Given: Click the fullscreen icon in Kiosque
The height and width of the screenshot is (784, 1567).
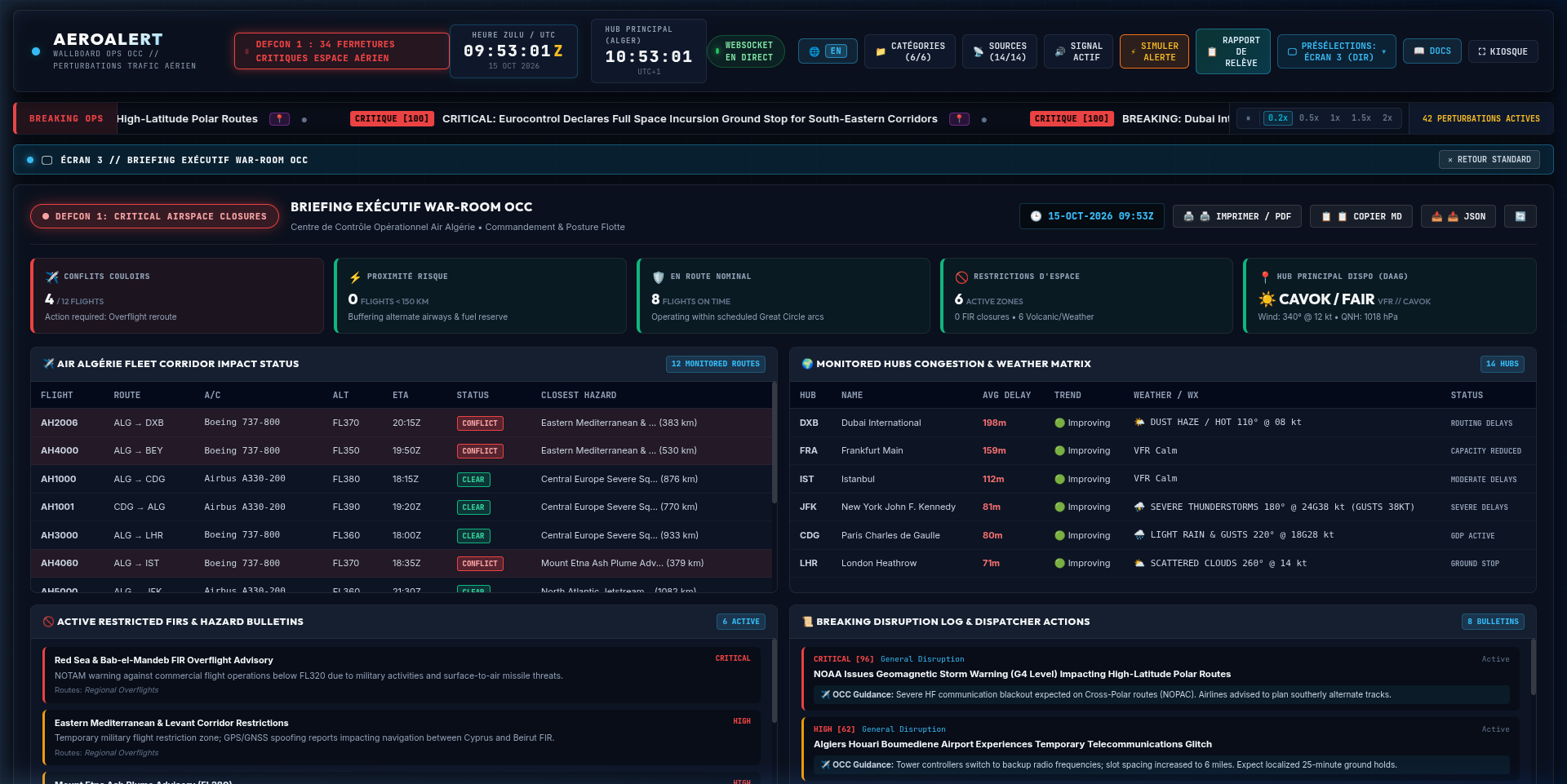Looking at the screenshot, I should (x=1482, y=51).
